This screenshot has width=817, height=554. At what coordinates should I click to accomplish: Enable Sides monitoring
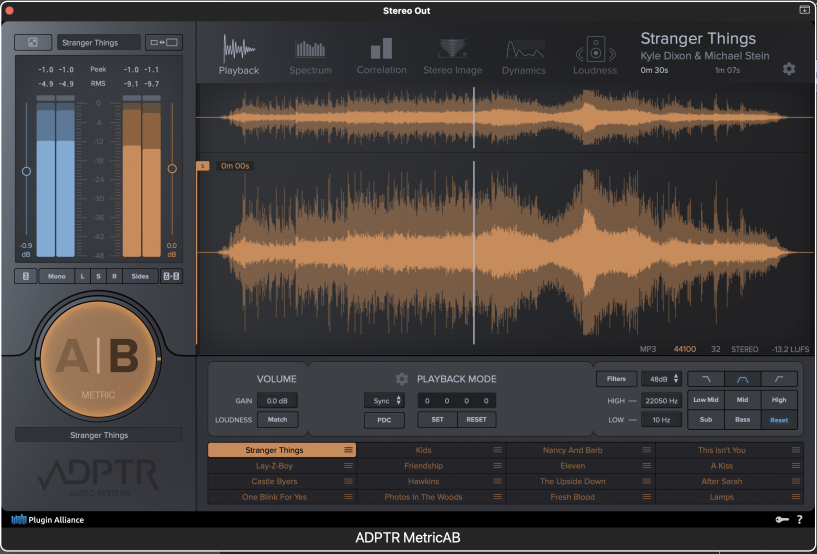140,276
